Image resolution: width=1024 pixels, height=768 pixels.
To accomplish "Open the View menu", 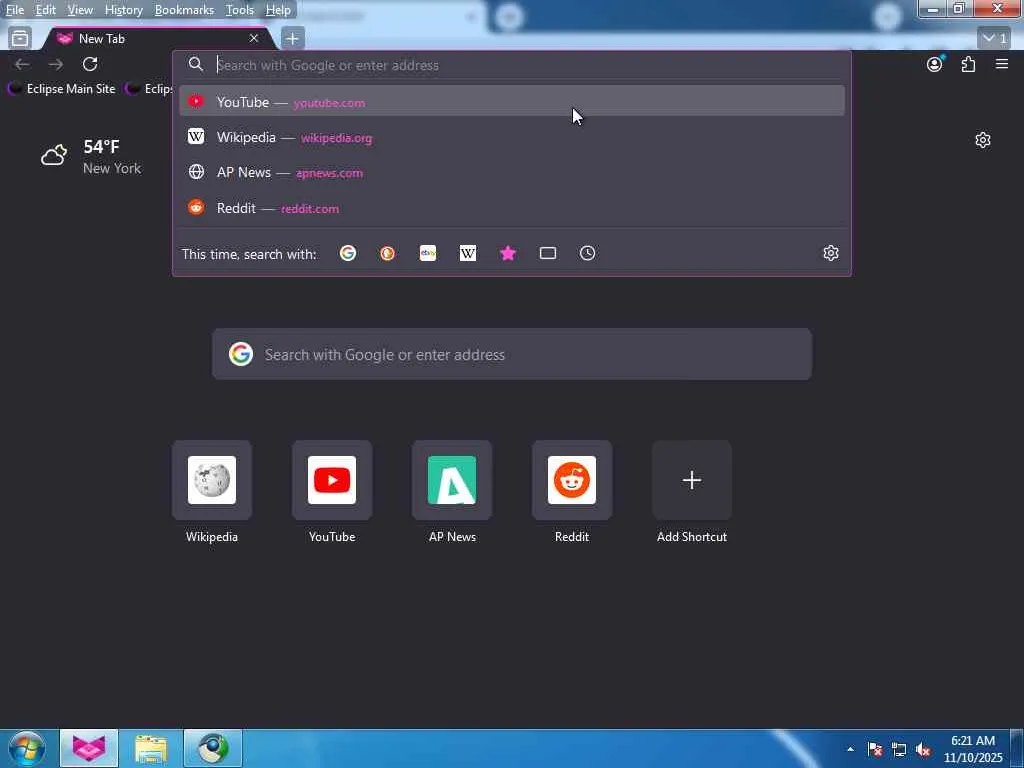I will (x=80, y=10).
